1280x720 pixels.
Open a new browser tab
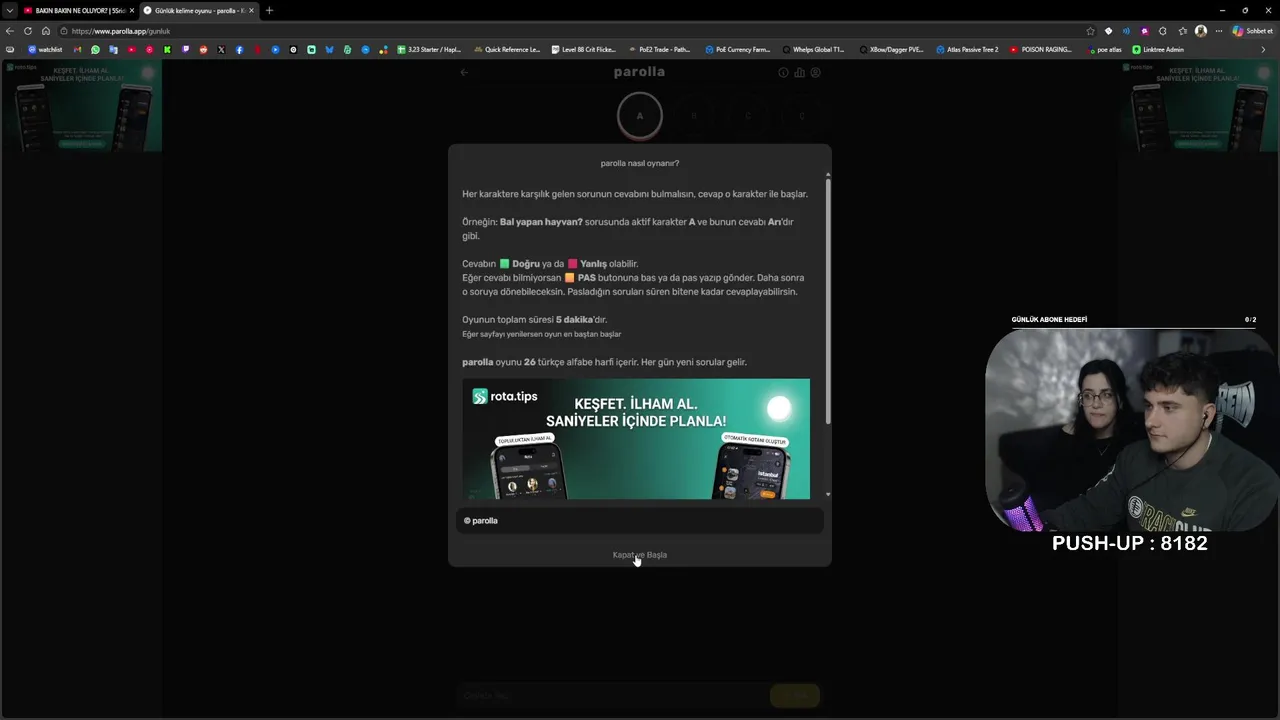[x=269, y=10]
